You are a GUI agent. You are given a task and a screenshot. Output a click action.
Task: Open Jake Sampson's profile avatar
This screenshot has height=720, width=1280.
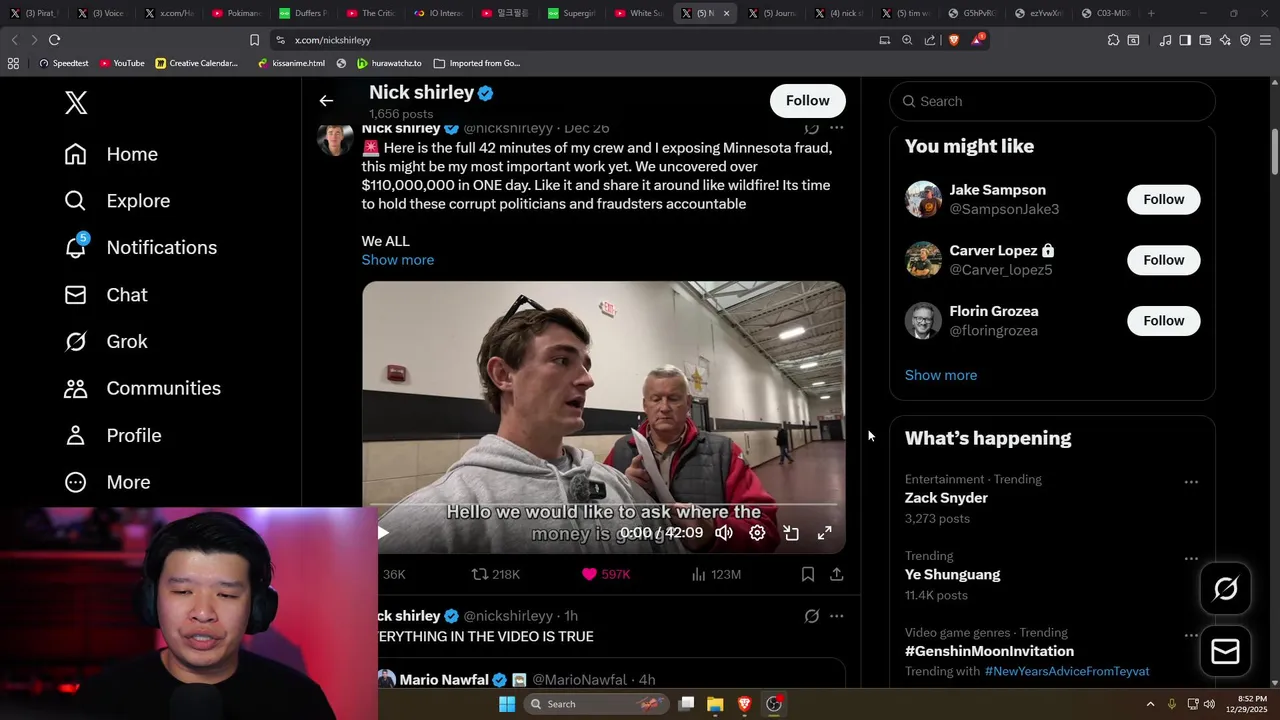point(923,199)
